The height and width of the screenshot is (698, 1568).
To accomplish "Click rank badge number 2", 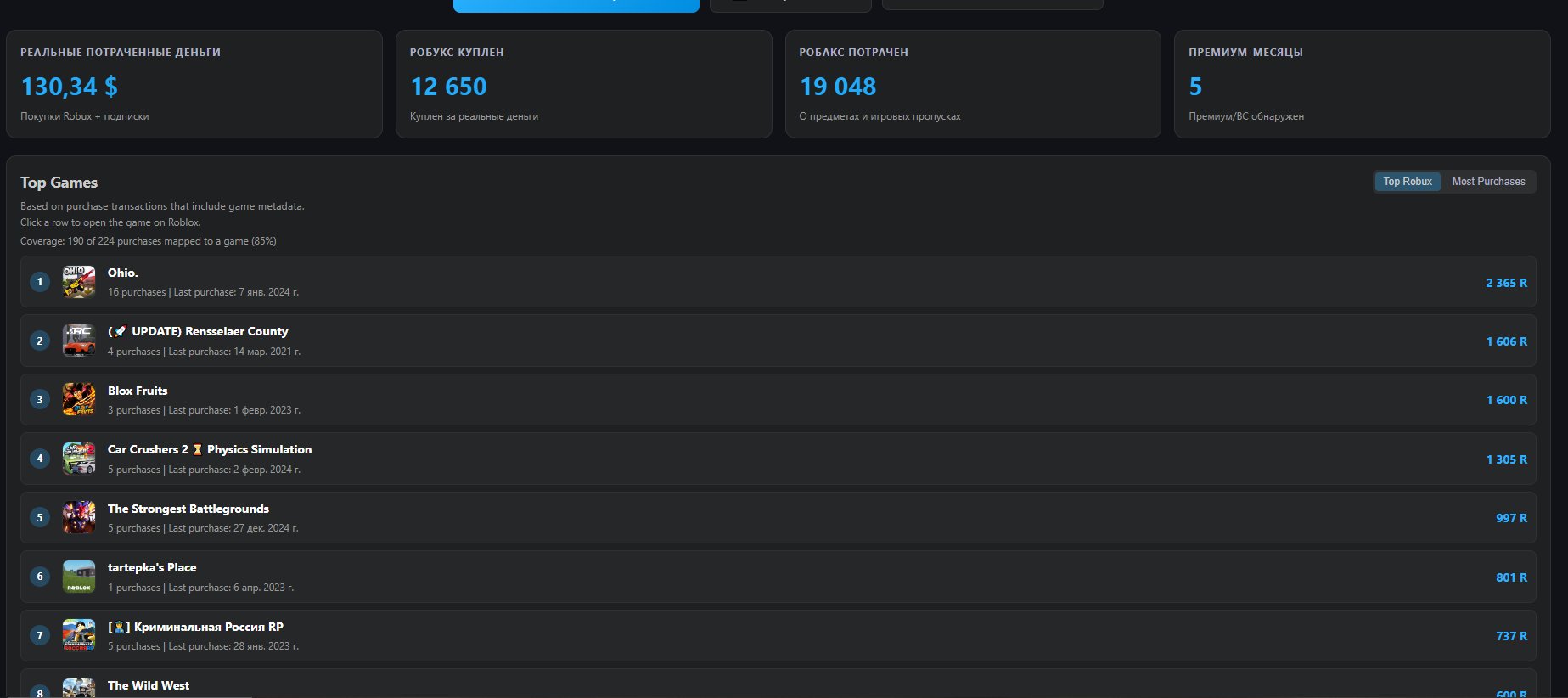I will coord(40,341).
